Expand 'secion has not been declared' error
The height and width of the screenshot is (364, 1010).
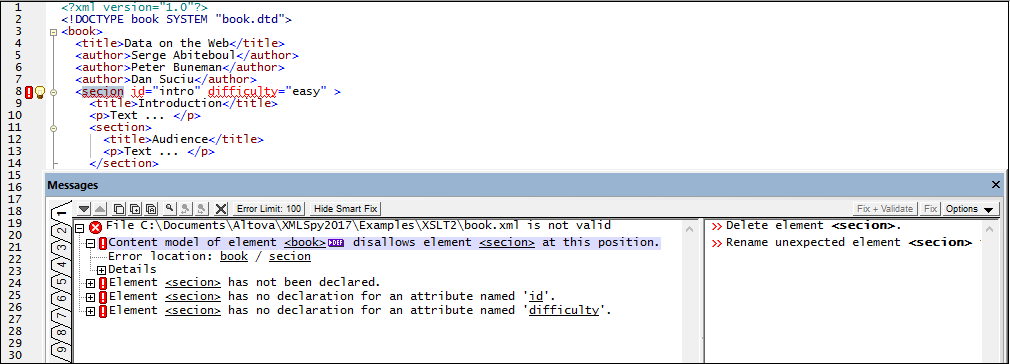90,283
